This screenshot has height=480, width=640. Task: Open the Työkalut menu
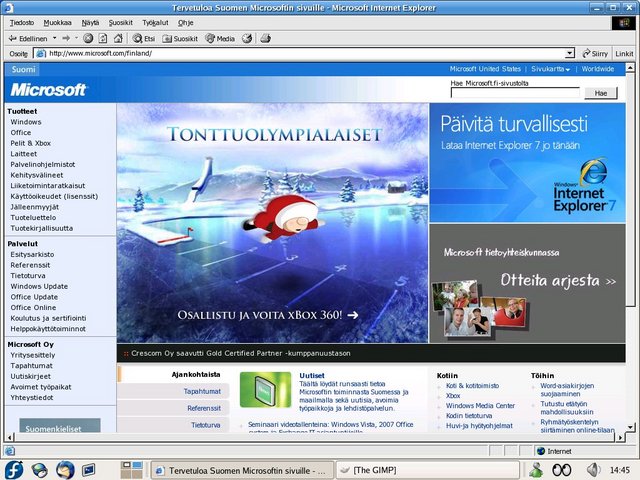click(x=155, y=23)
